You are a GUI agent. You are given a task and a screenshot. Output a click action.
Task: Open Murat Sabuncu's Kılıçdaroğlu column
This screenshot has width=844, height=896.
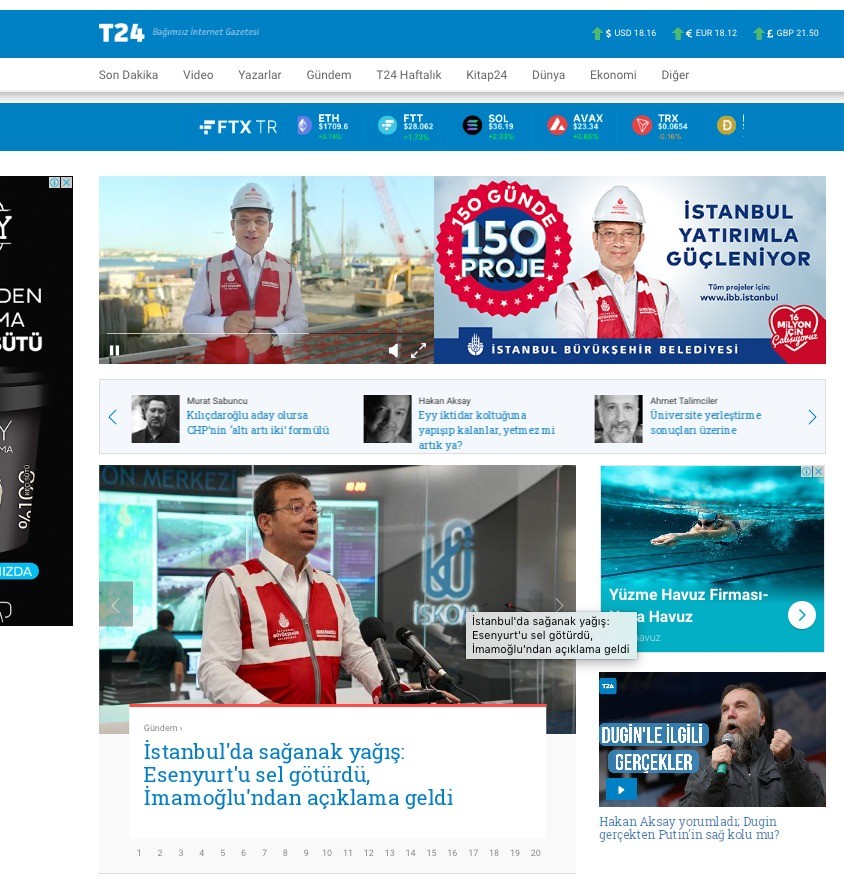pyautogui.click(x=257, y=423)
